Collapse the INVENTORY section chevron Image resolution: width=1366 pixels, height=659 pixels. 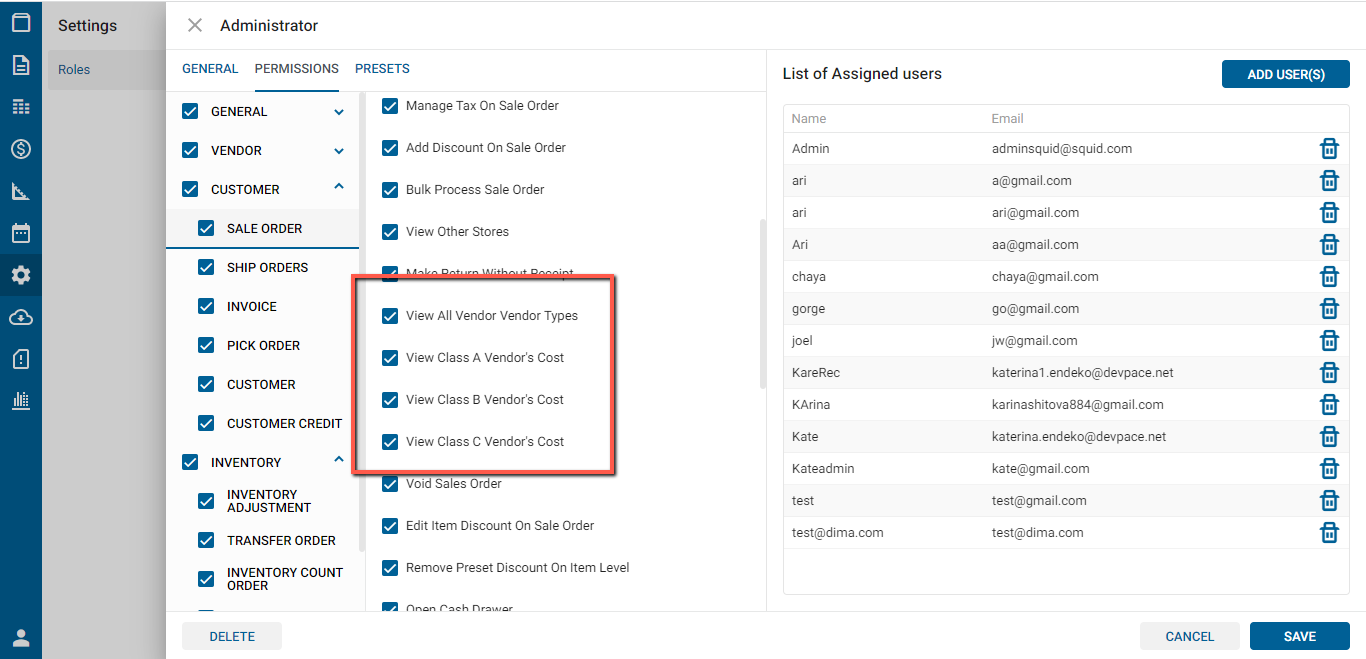(x=339, y=460)
